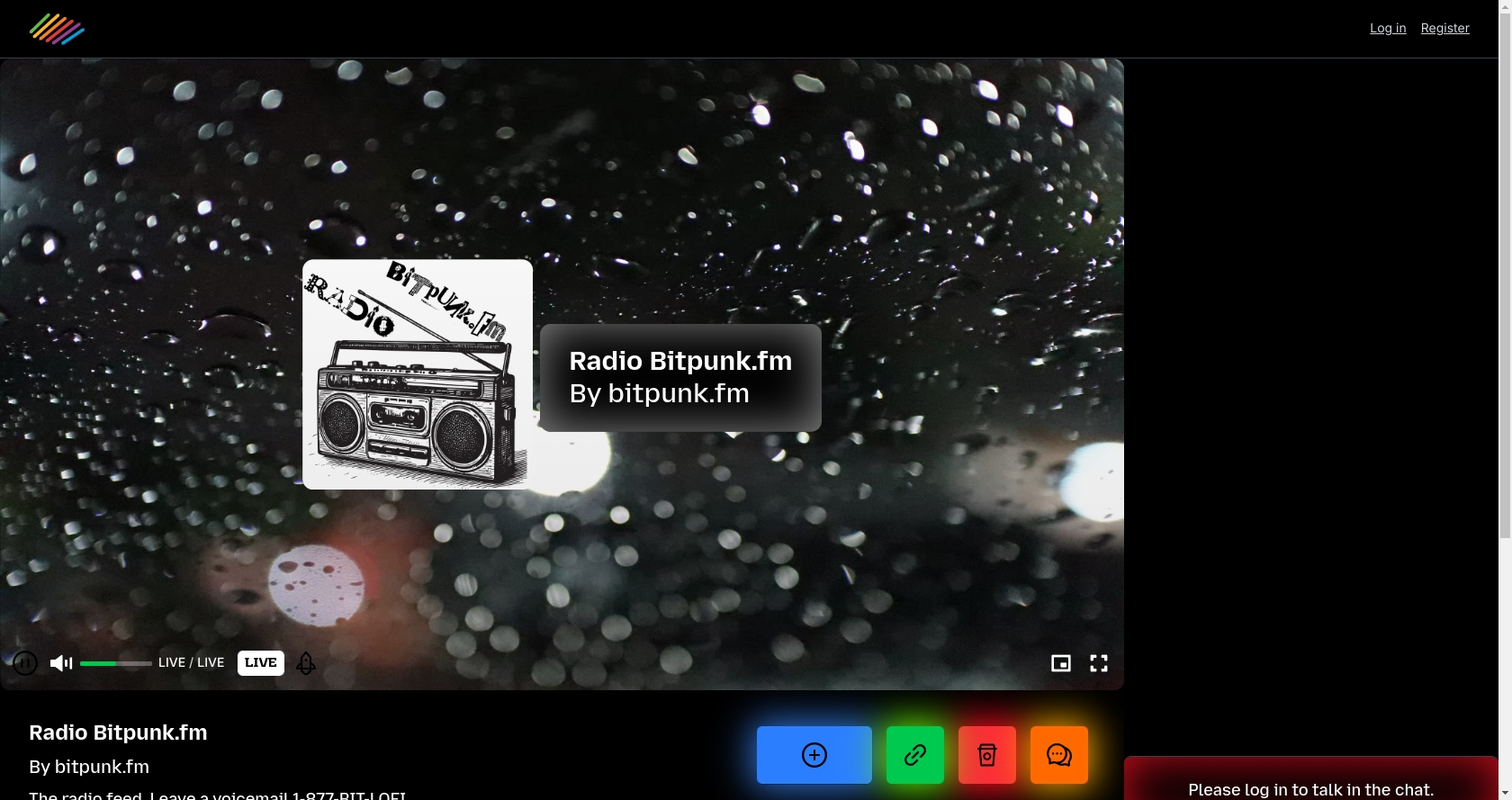Click 'By bitpunk.fm' text below video

coord(89,767)
